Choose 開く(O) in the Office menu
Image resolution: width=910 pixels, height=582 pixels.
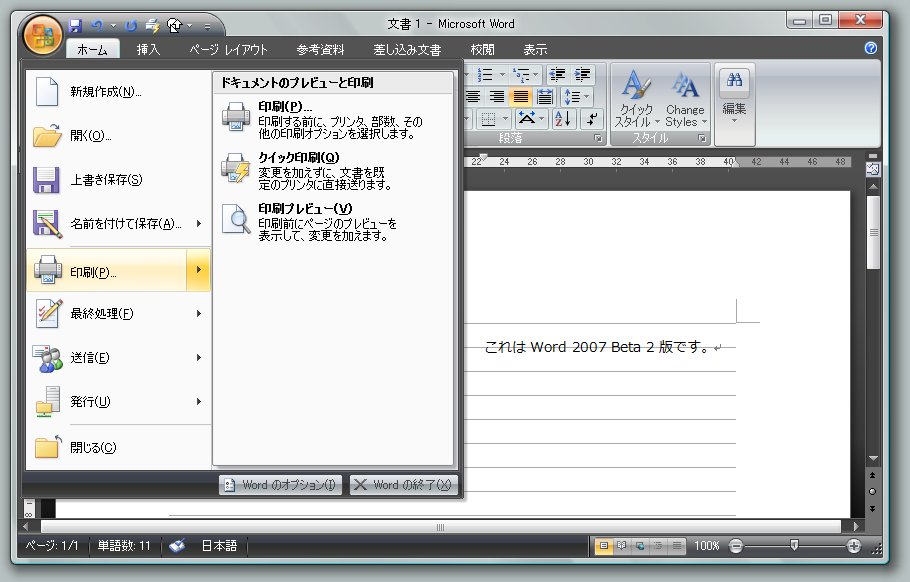click(x=118, y=136)
